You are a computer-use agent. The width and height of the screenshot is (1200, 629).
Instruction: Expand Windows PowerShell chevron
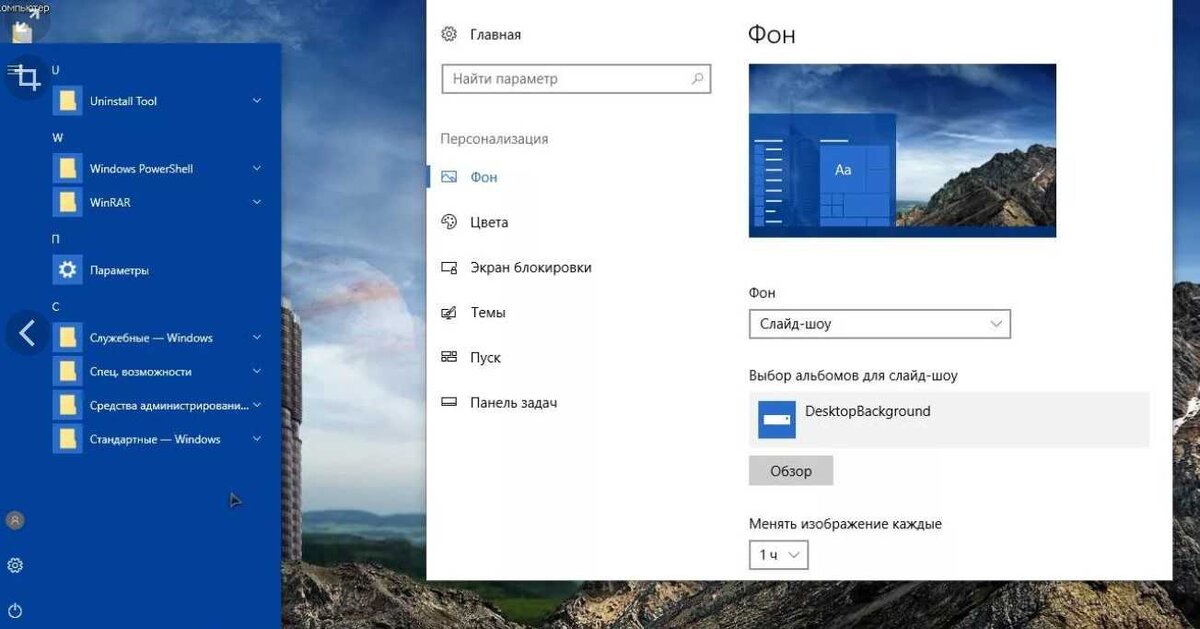(257, 169)
